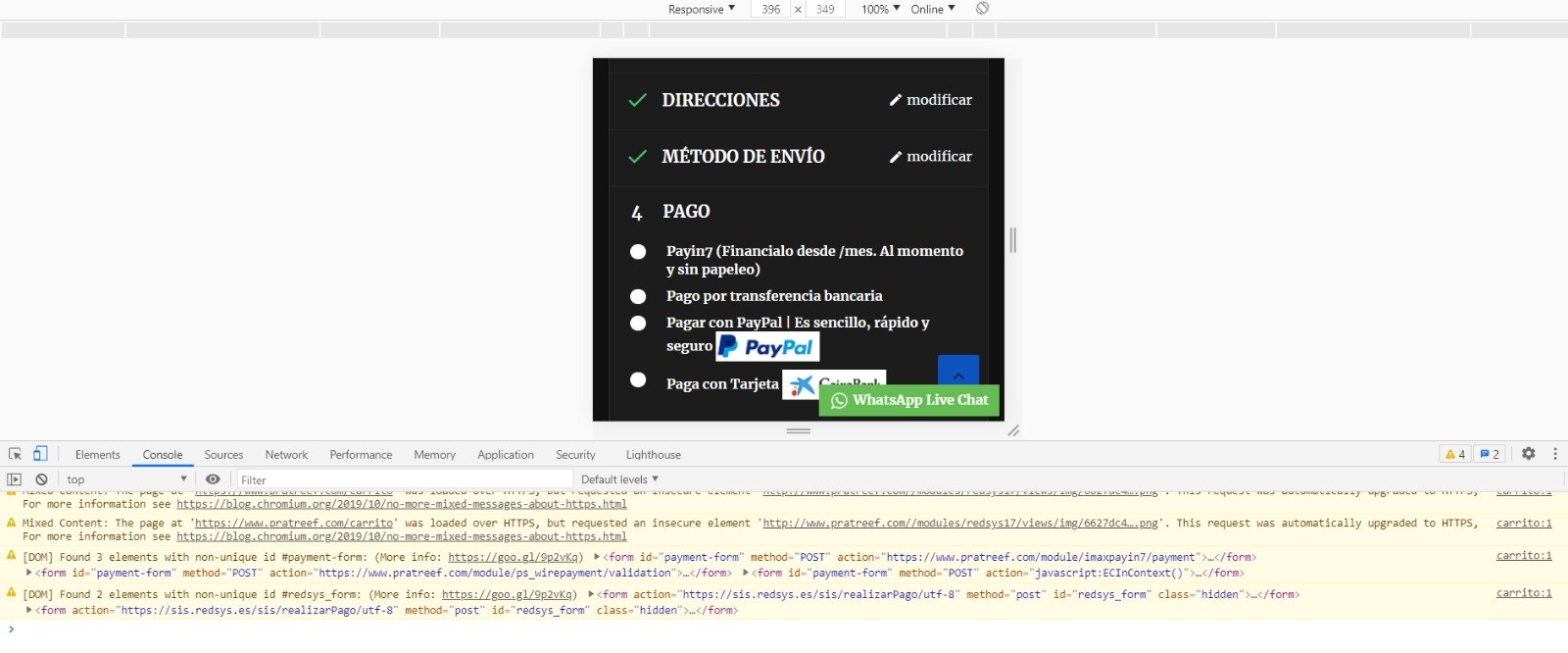Select the Payin7 payment radio button
Viewport: 1568px width, 653px height.
[x=638, y=252]
